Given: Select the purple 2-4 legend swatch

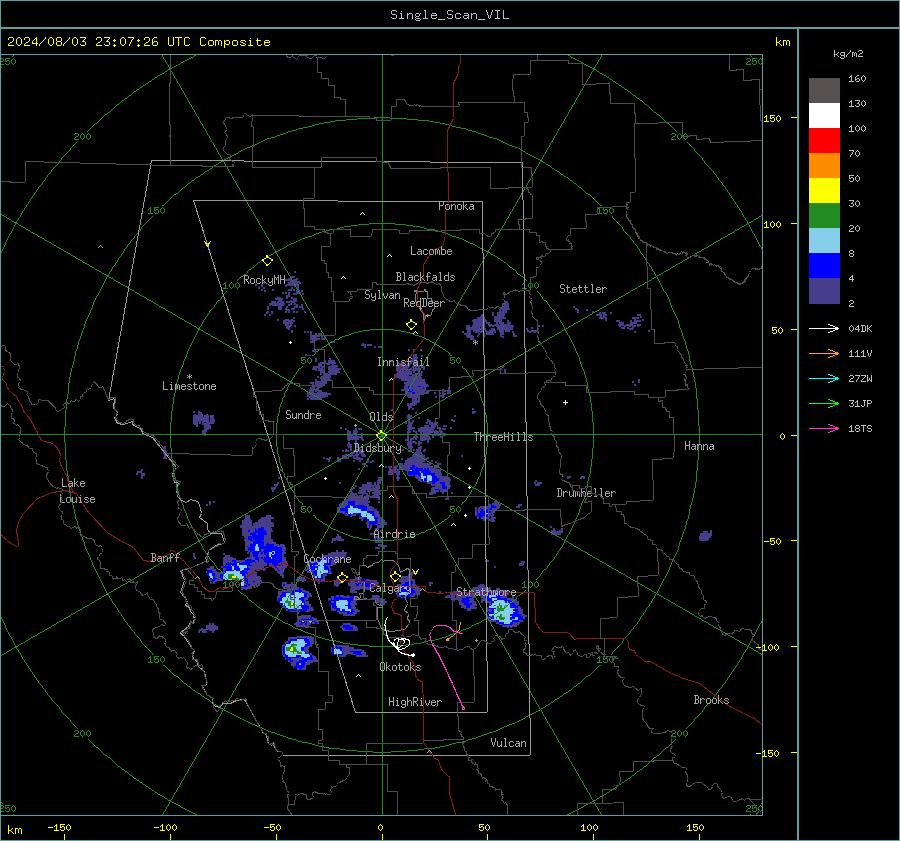Looking at the screenshot, I should point(824,290).
